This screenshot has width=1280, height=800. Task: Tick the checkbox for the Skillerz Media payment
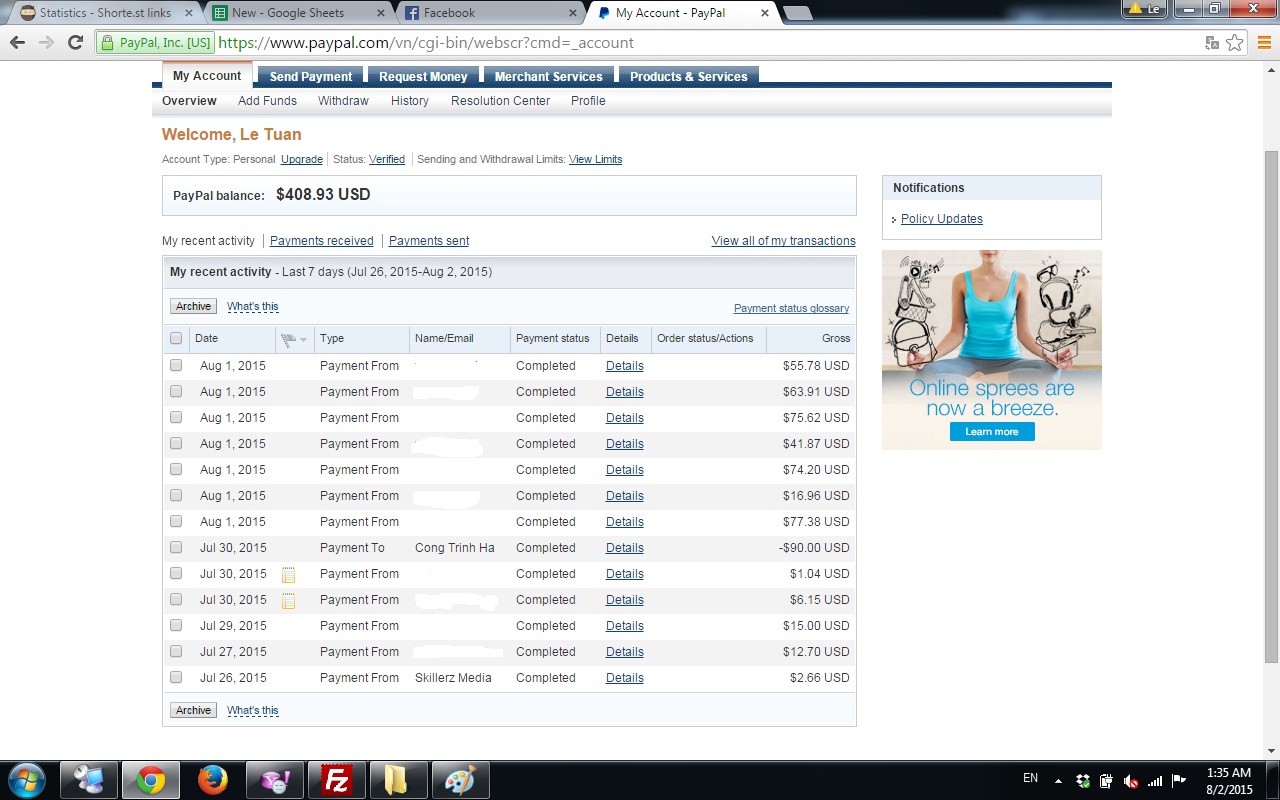(176, 677)
